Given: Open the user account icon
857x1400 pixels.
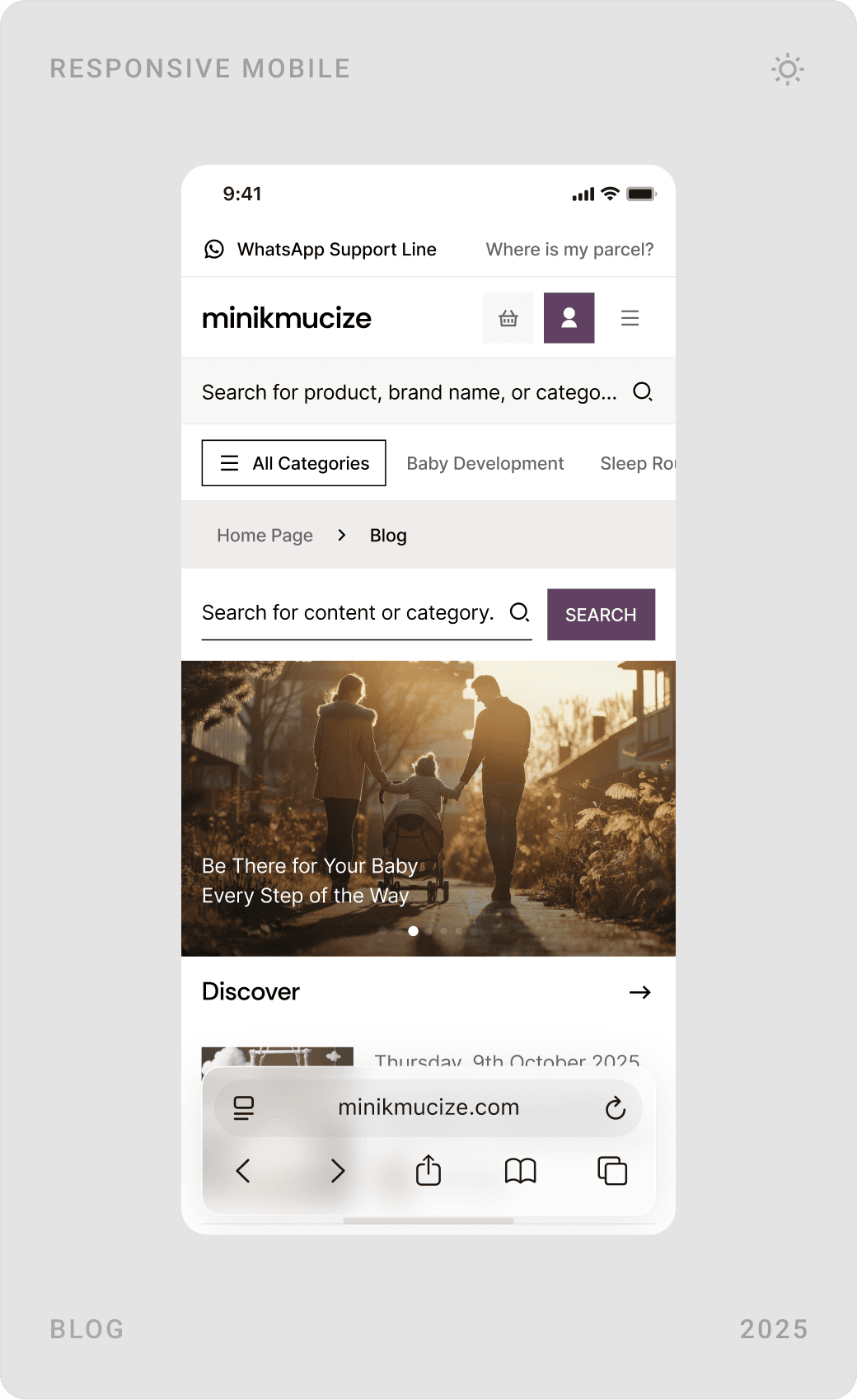Looking at the screenshot, I should [569, 318].
